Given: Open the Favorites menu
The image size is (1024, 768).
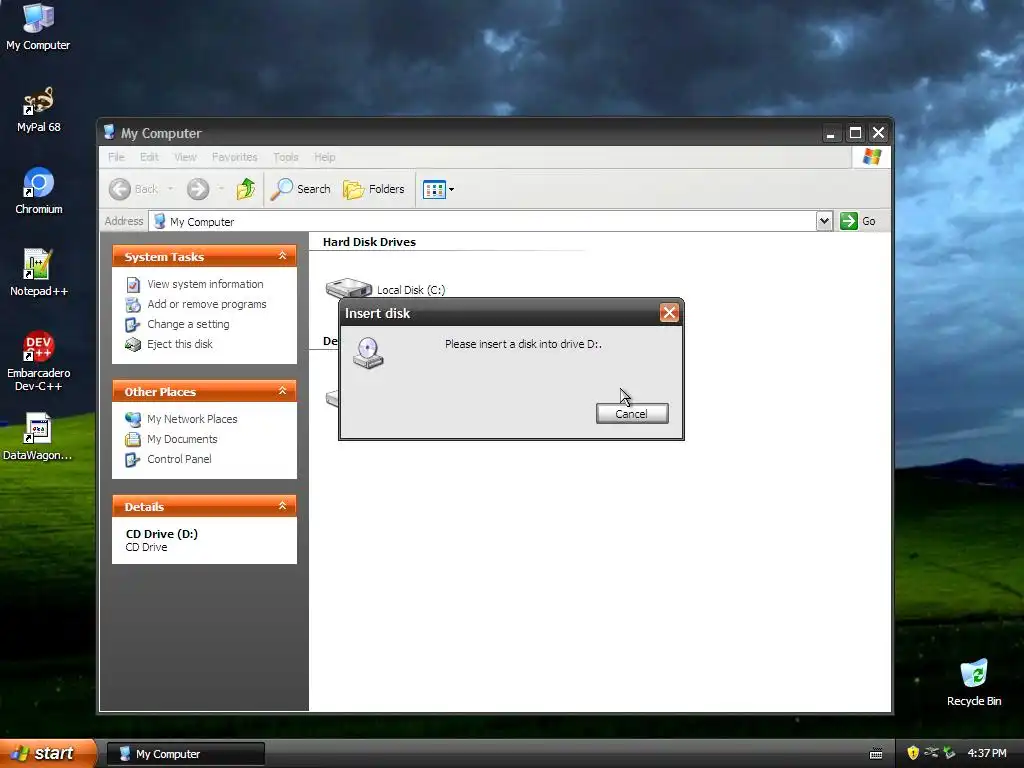Looking at the screenshot, I should click(x=234, y=157).
